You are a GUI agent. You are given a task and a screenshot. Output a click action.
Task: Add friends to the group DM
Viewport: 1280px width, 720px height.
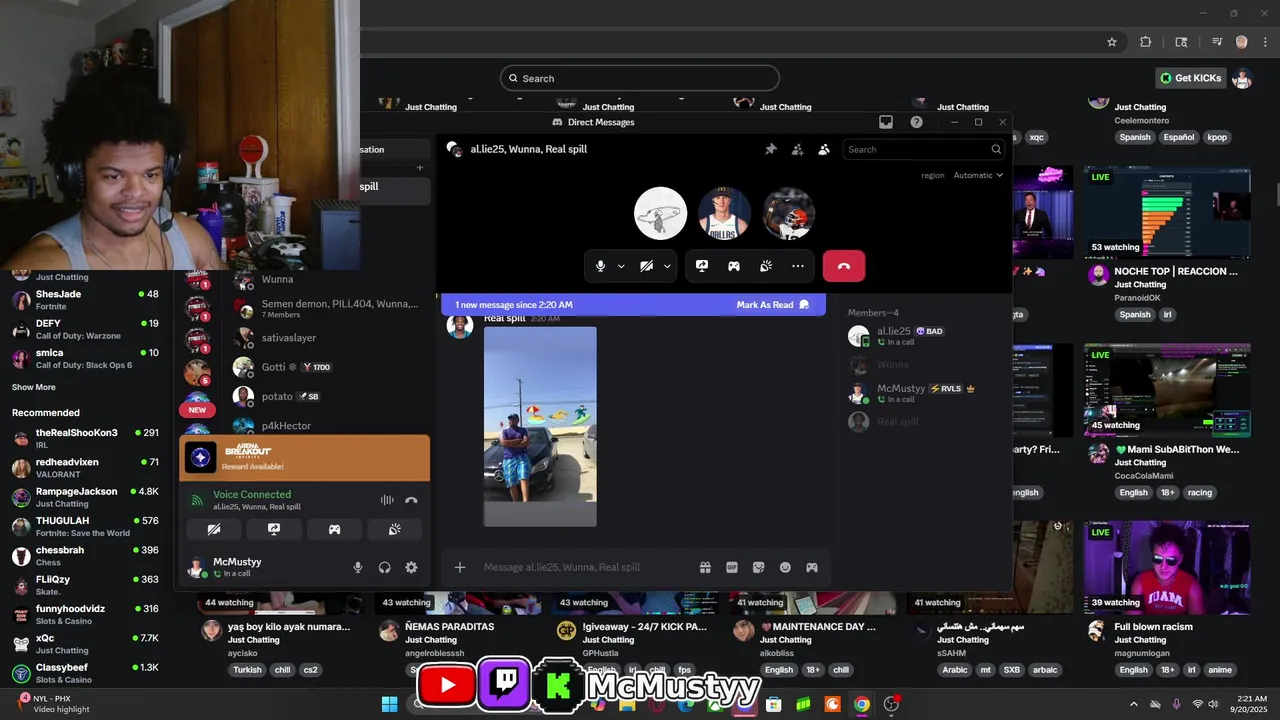[x=797, y=149]
